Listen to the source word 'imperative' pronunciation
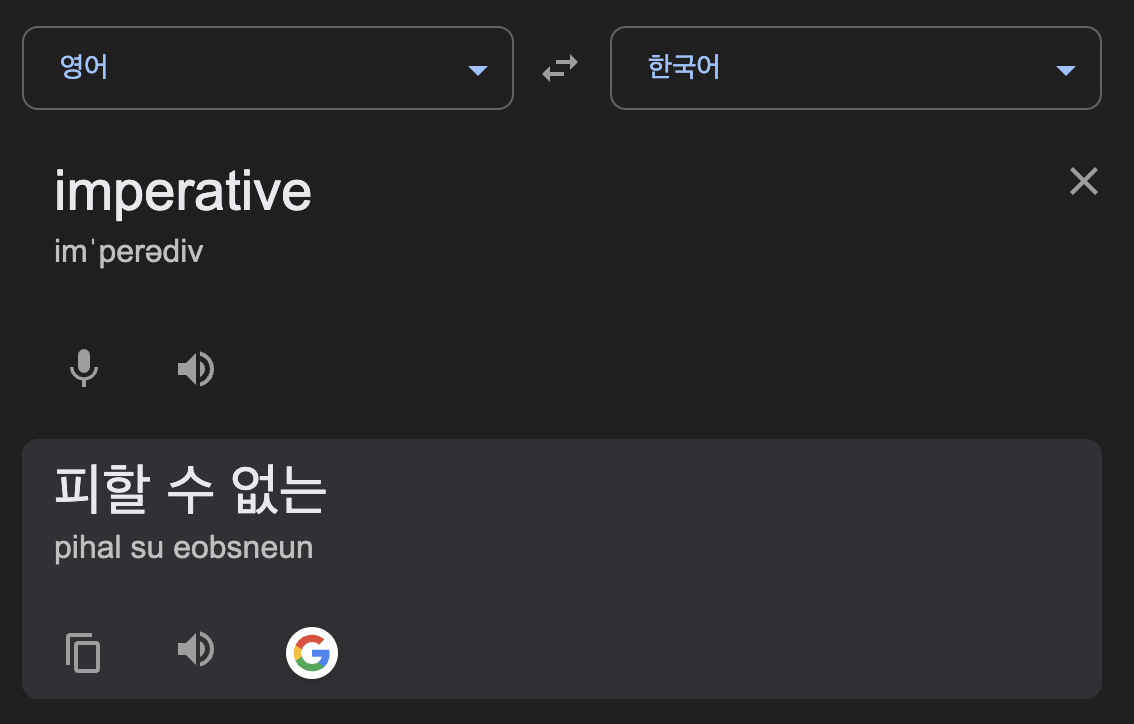This screenshot has width=1134, height=724. point(196,369)
